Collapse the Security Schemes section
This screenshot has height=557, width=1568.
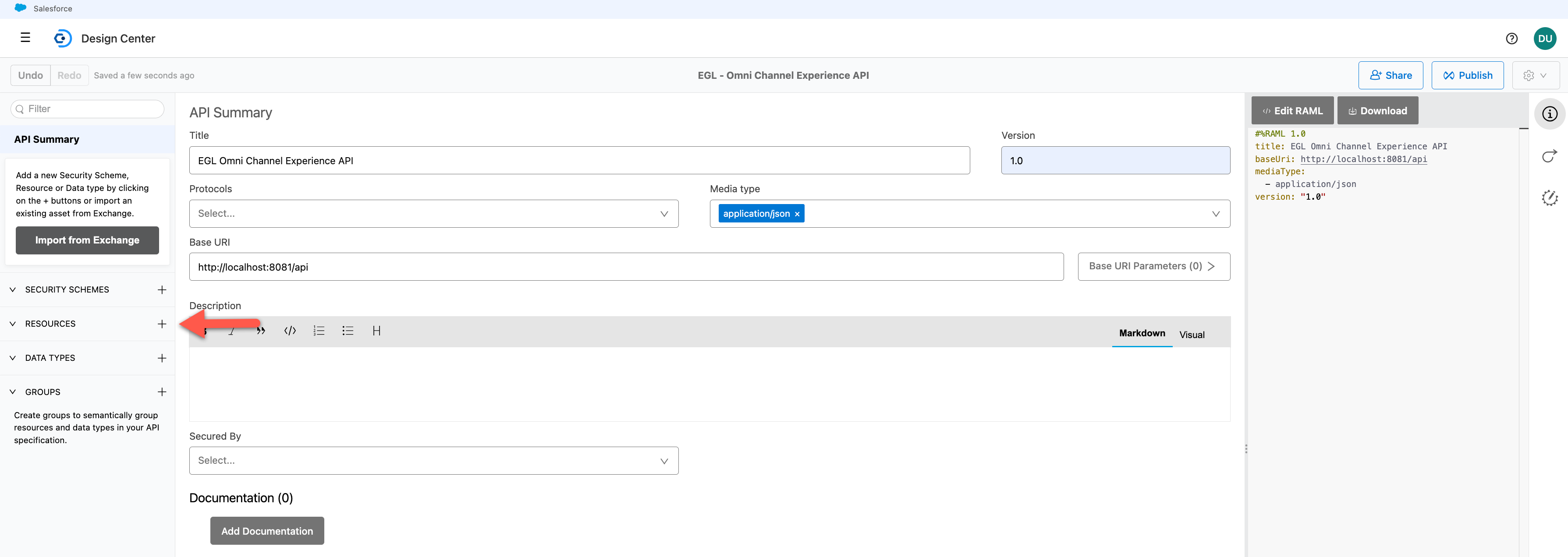(13, 290)
